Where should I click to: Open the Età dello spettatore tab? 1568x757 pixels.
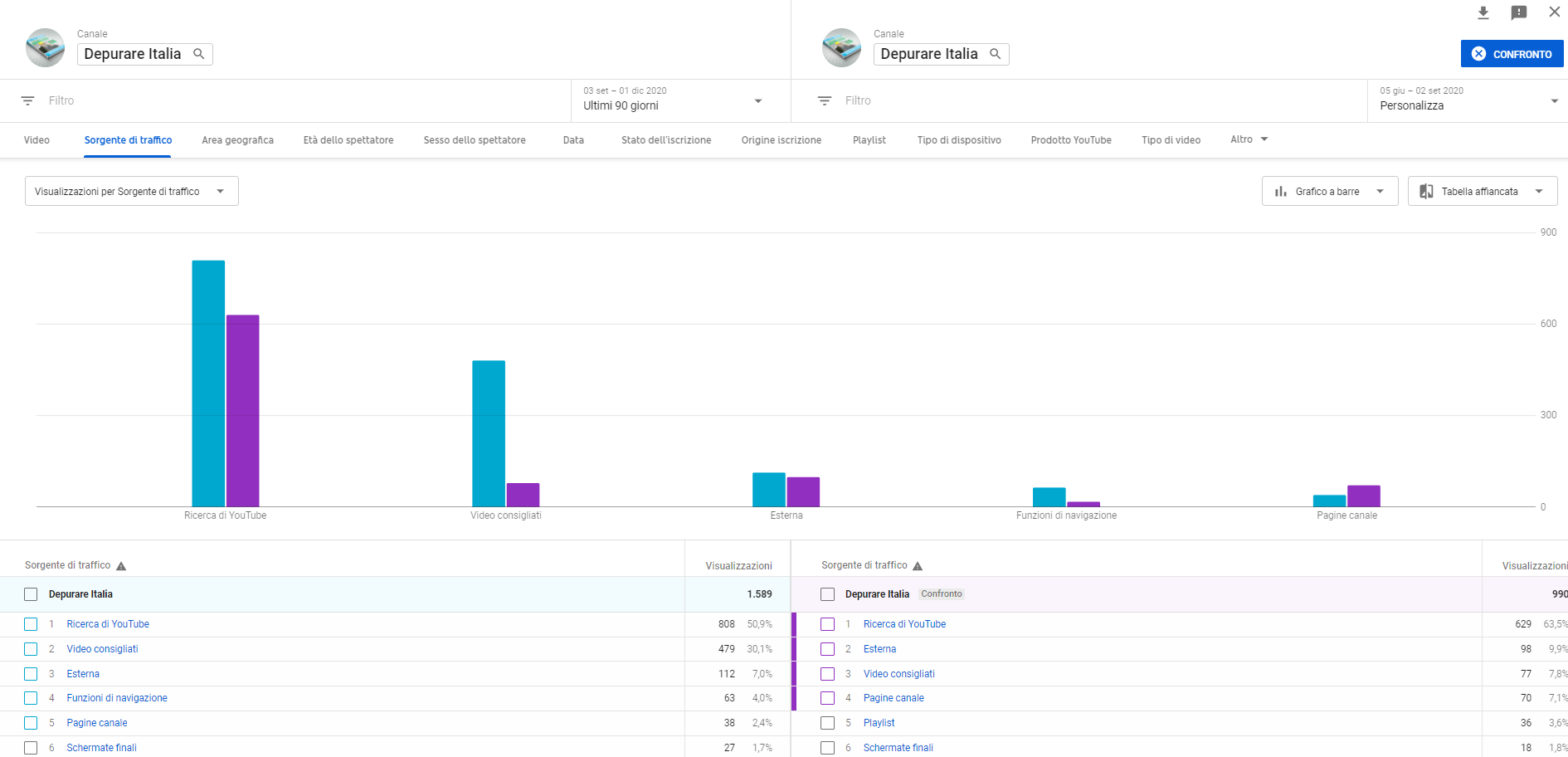pyautogui.click(x=348, y=140)
